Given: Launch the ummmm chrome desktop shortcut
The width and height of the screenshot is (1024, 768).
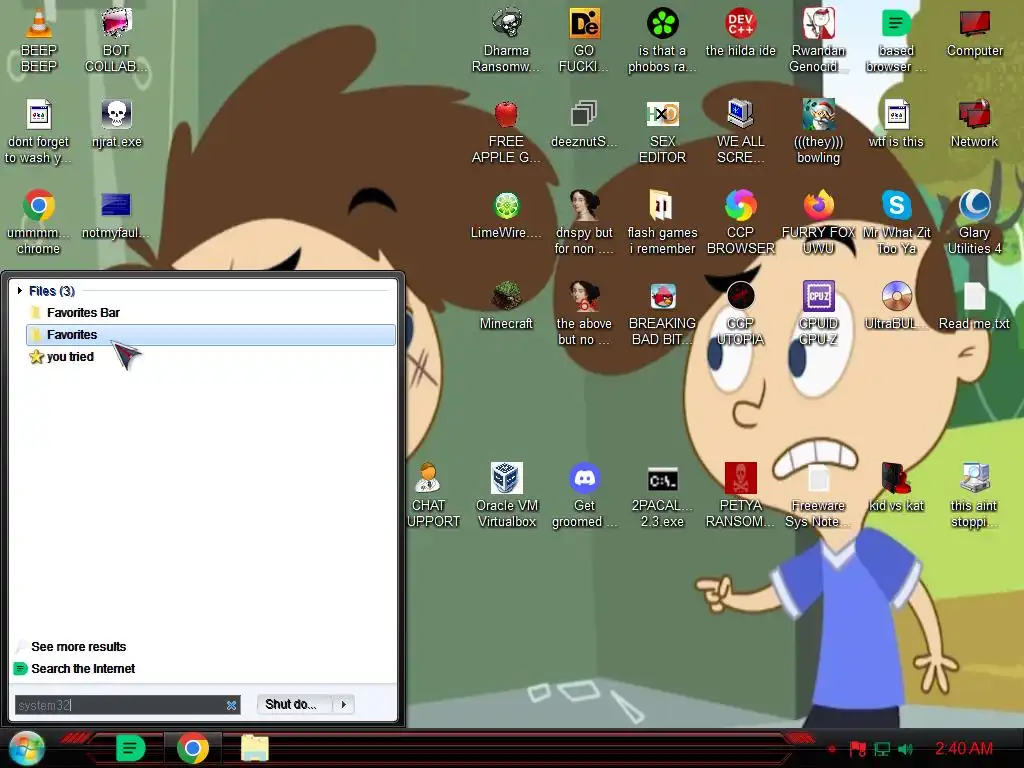Looking at the screenshot, I should click(39, 206).
